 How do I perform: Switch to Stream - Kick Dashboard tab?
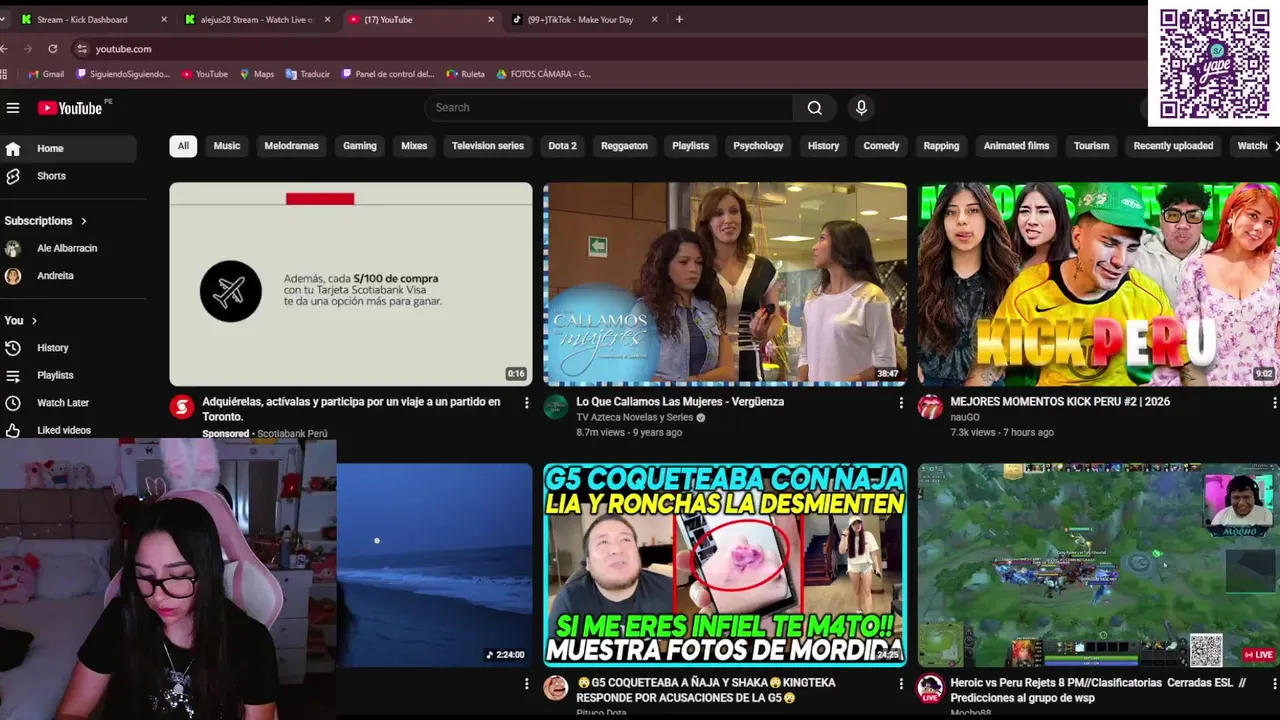[x=93, y=19]
